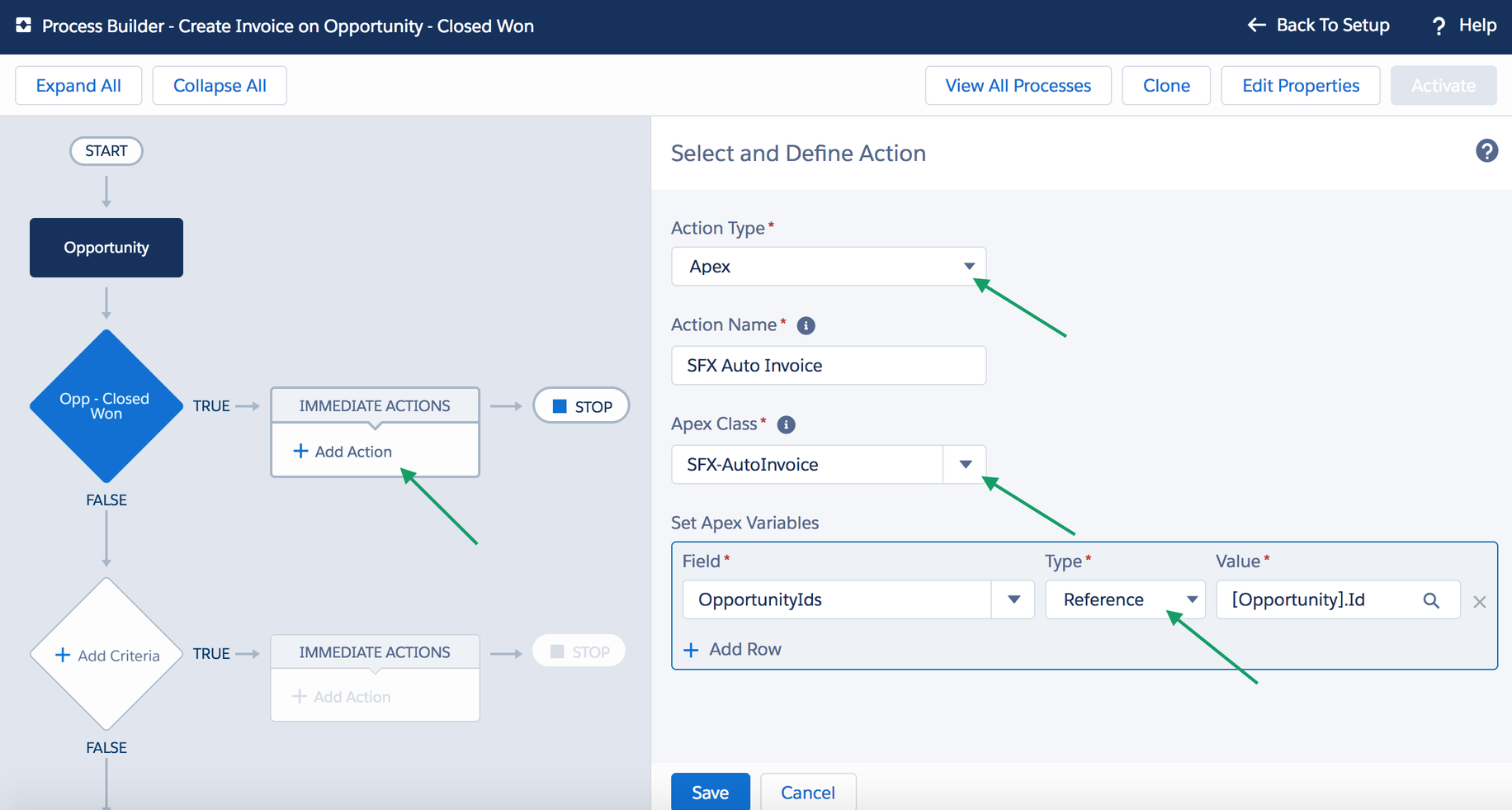Screen dimensions: 1512x810
Task: Open the Type dropdown showing Reference
Action: pos(1125,599)
